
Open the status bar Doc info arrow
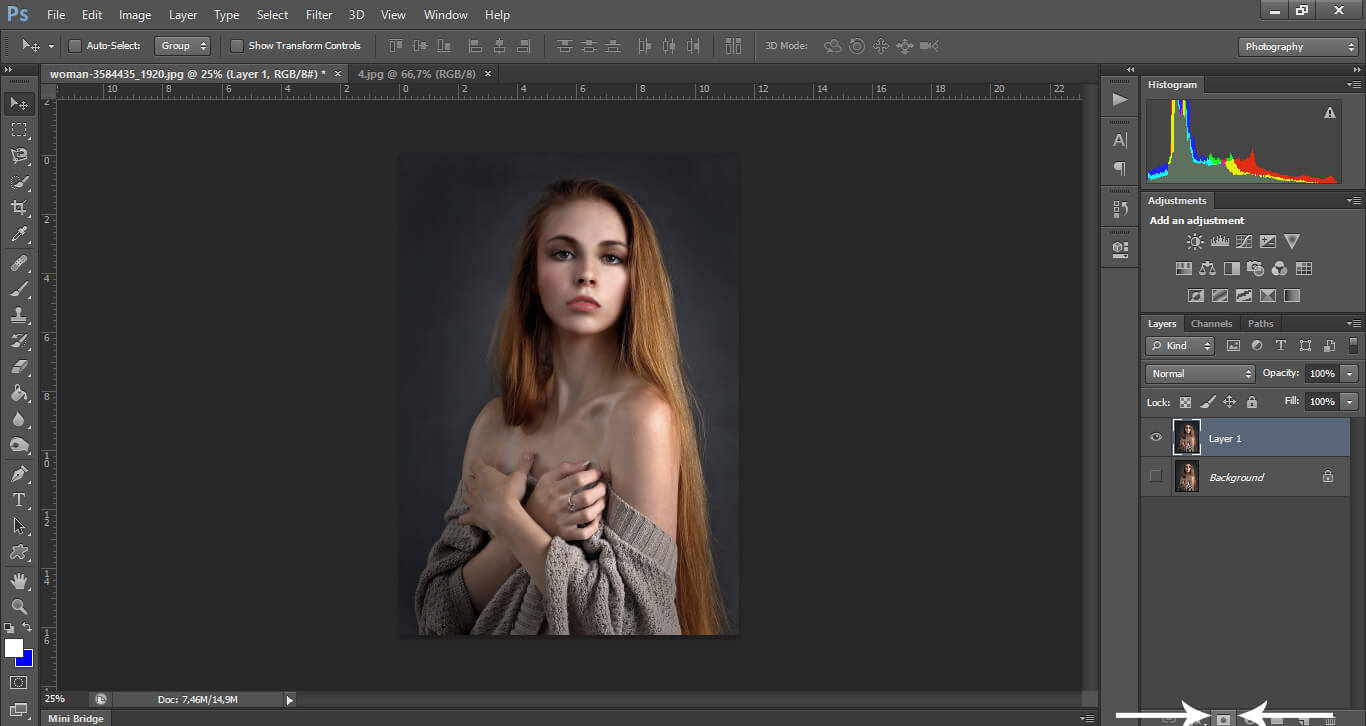pyautogui.click(x=290, y=700)
